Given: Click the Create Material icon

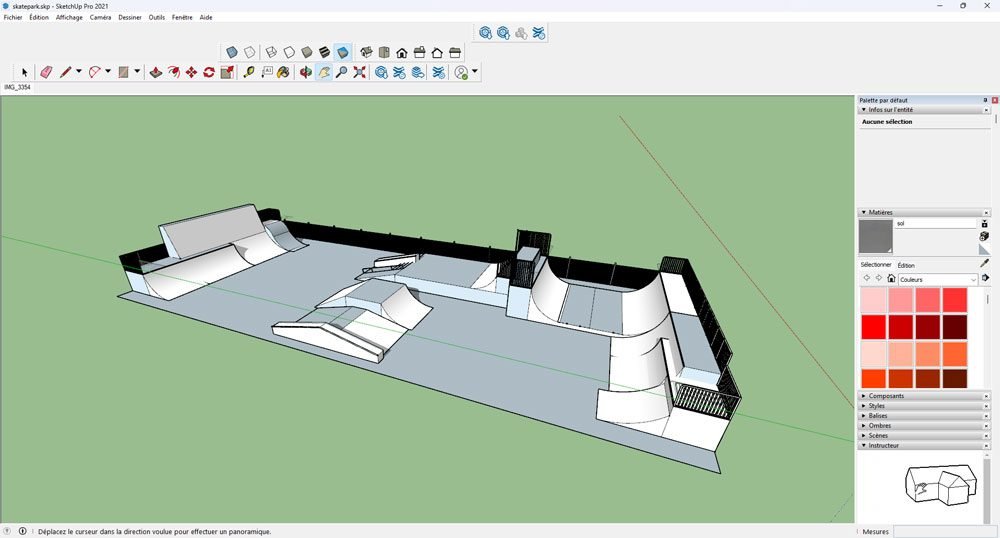Looking at the screenshot, I should 984,236.
